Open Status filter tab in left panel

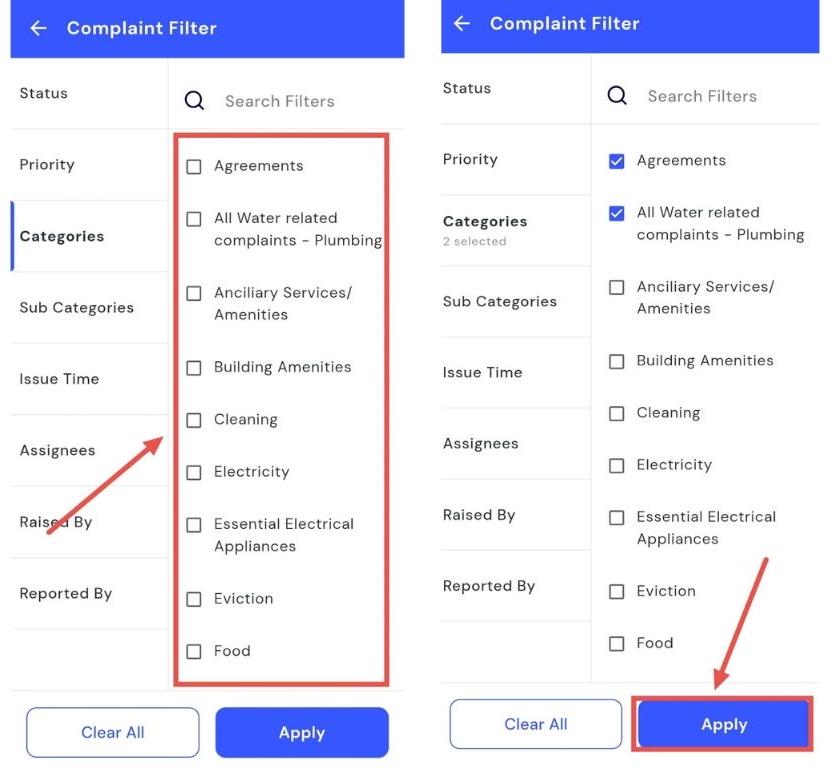44,93
